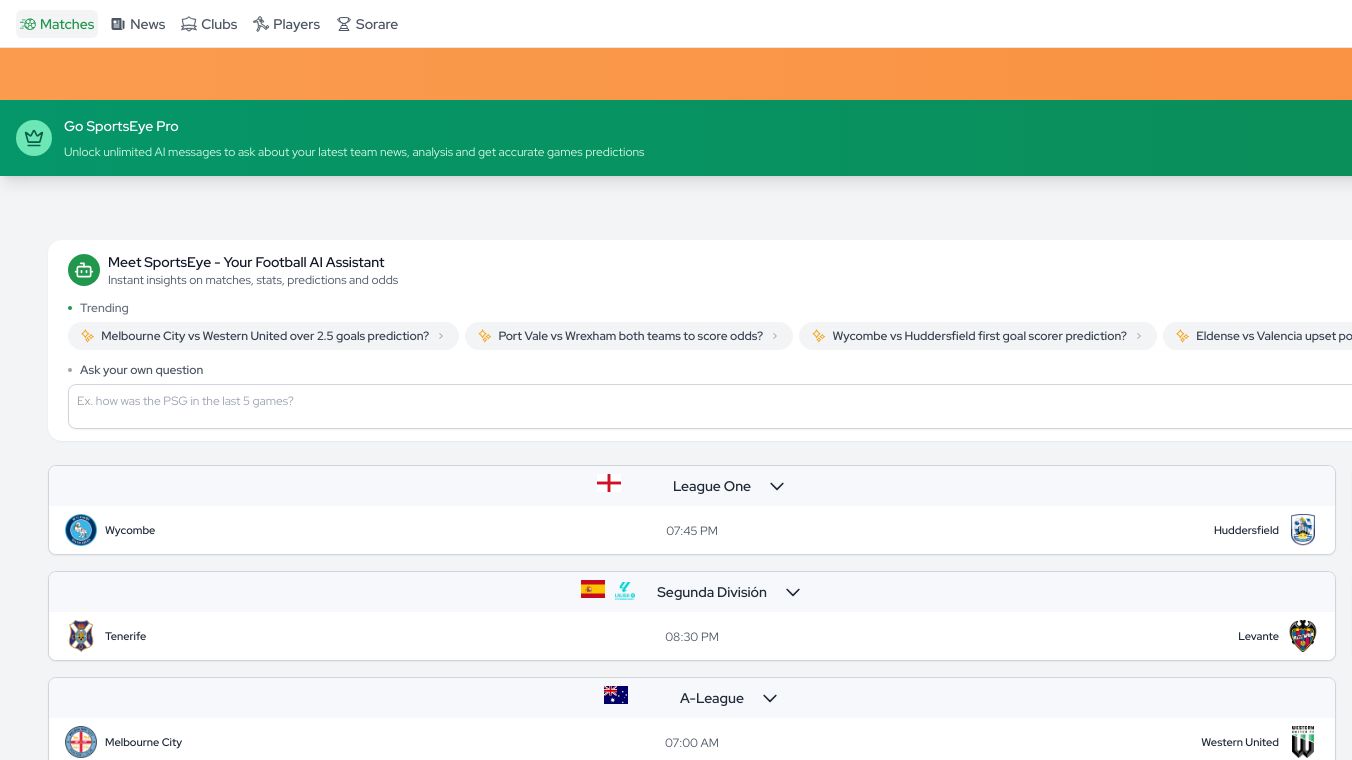Click the A-League header title

[x=711, y=698]
